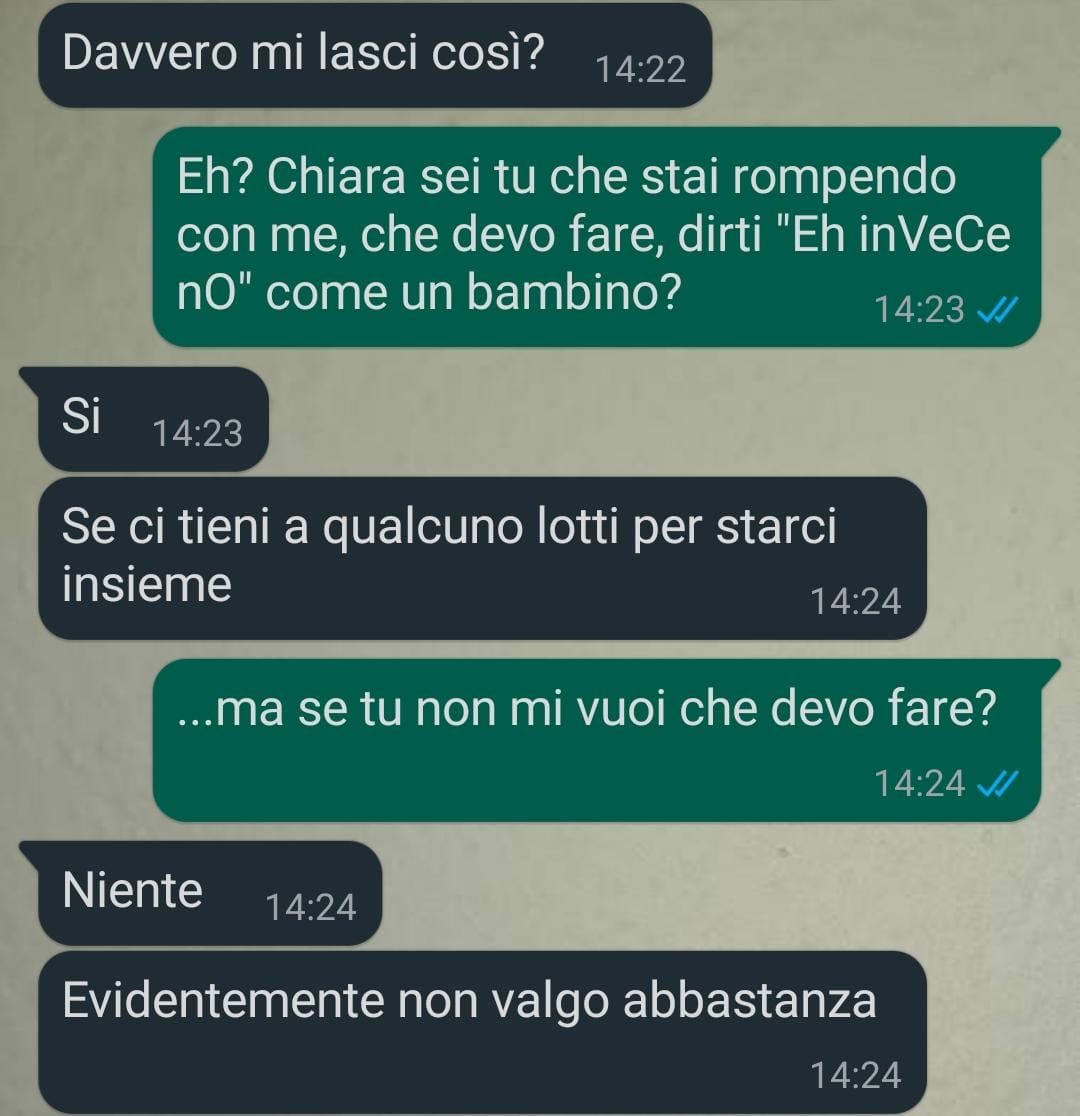This screenshot has height=1116, width=1080.
Task: Select the "Se ci tieni a qualcuno" message
Action: pyautogui.click(x=482, y=558)
